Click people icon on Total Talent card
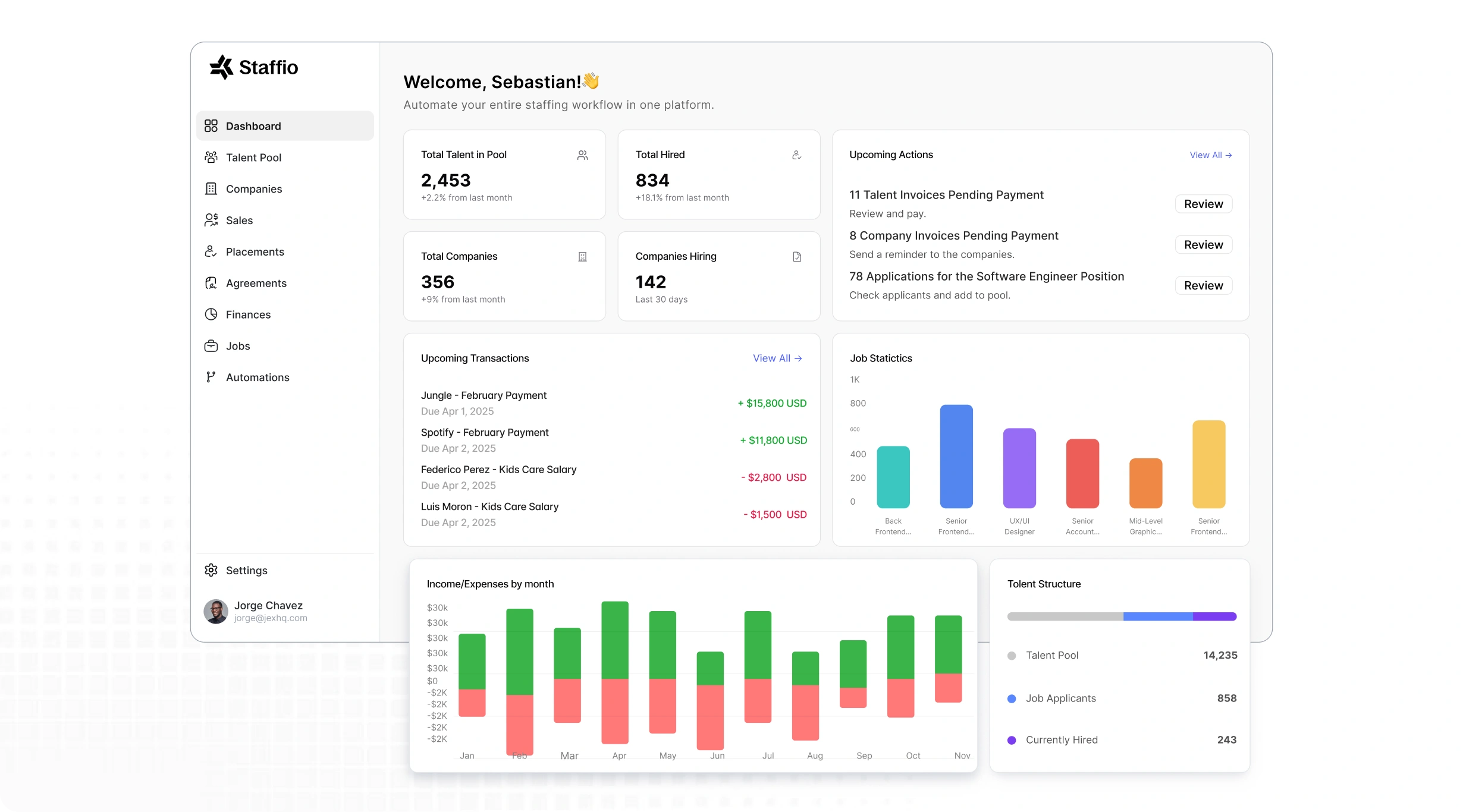Image resolution: width=1463 pixels, height=812 pixels. pos(582,155)
